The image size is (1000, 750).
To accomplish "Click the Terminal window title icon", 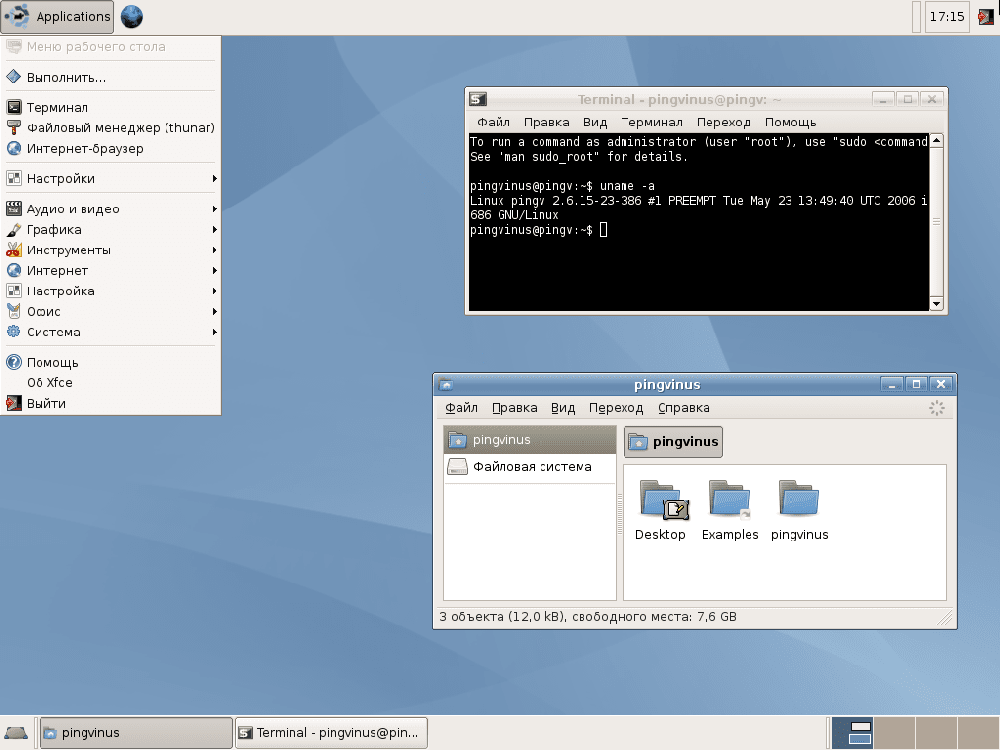I will tap(478, 99).
